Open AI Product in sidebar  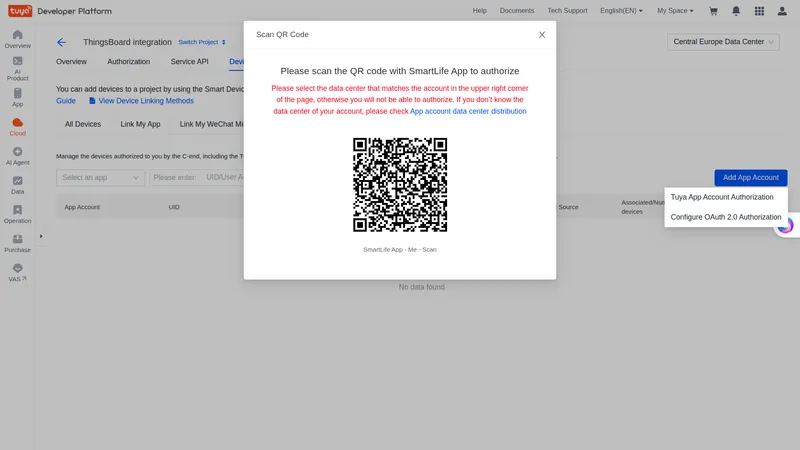click(17, 68)
